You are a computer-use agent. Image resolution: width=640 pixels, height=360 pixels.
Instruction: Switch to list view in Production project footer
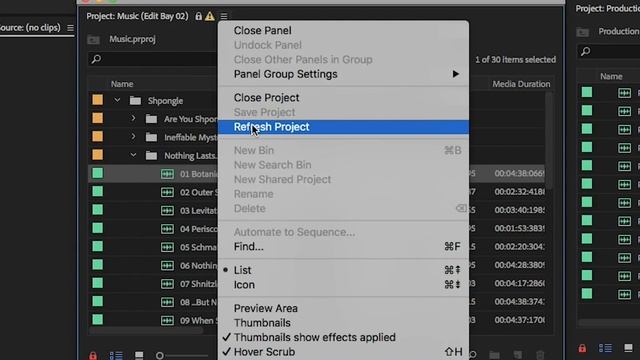(605, 348)
